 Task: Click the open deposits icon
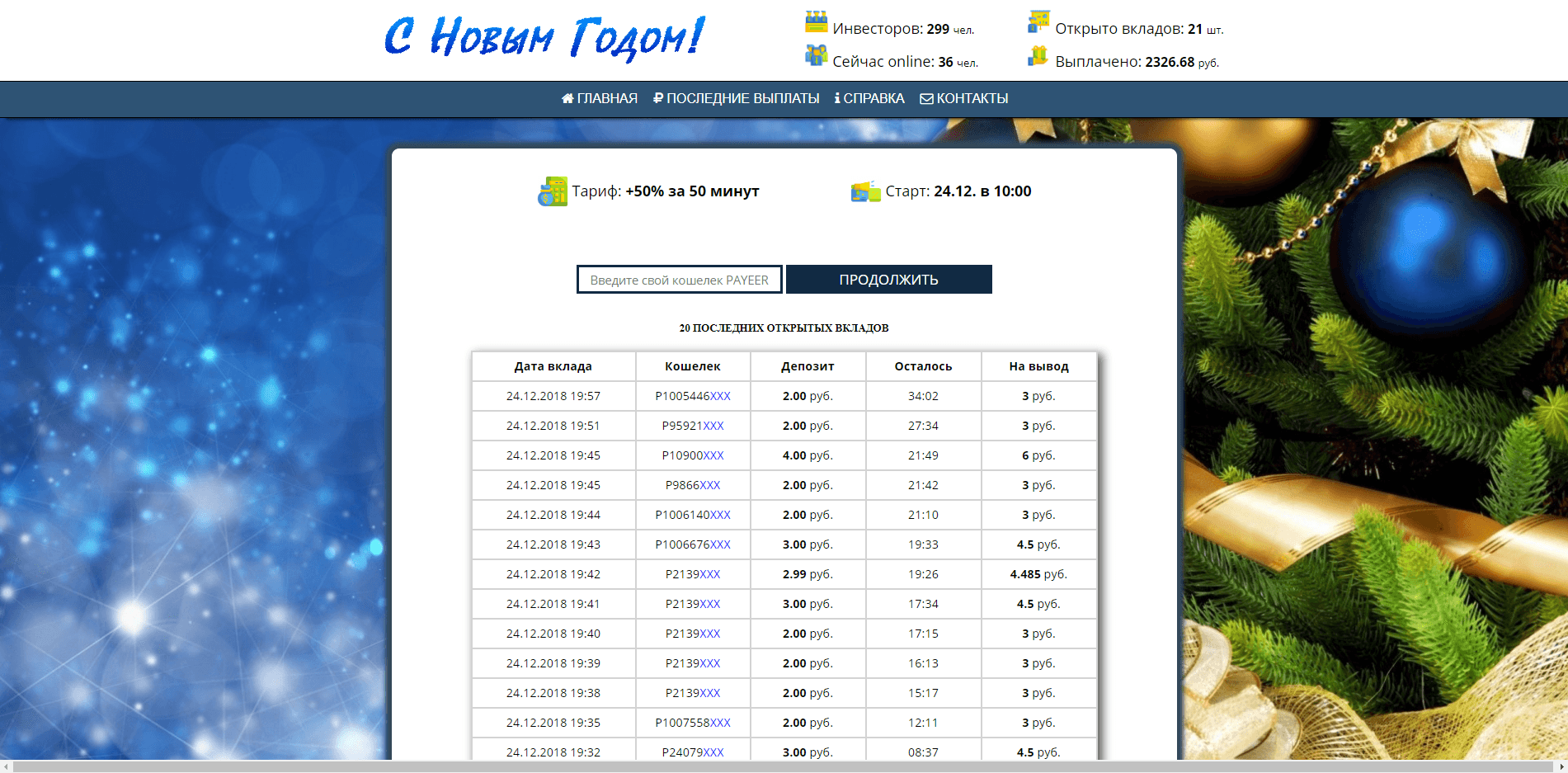[1038, 22]
